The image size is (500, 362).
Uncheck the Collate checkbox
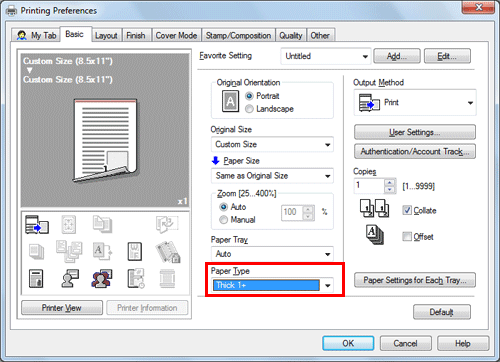[x=407, y=210]
